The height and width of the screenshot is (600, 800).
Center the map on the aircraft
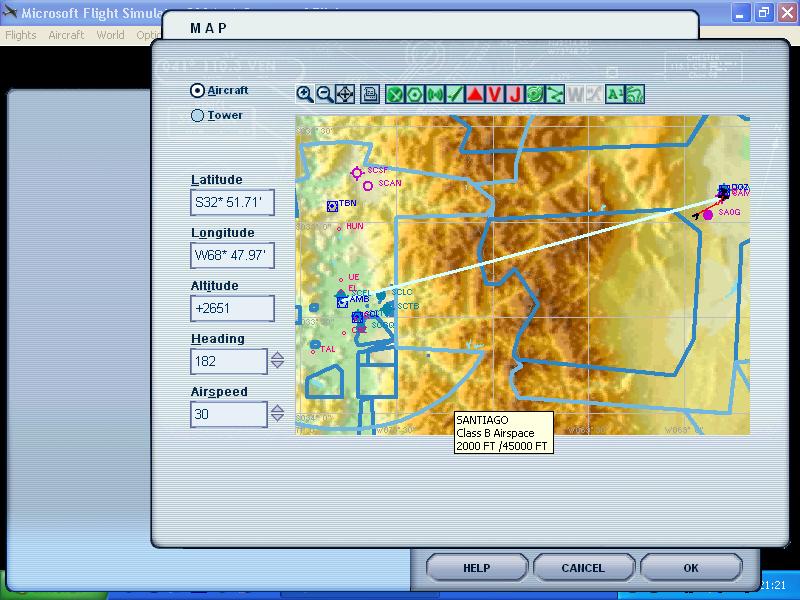(x=345, y=94)
